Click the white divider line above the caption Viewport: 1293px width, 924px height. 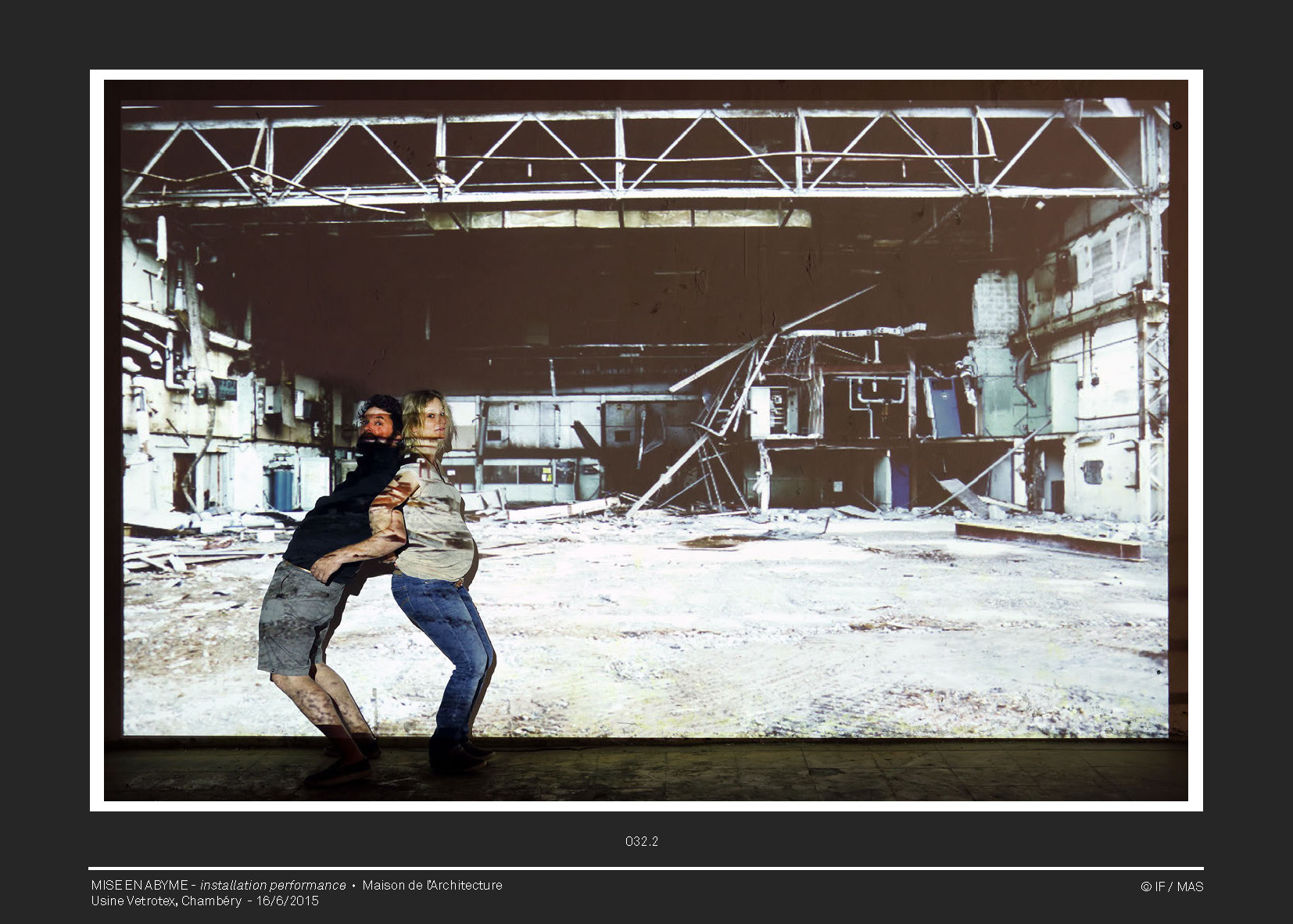pyautogui.click(x=646, y=868)
